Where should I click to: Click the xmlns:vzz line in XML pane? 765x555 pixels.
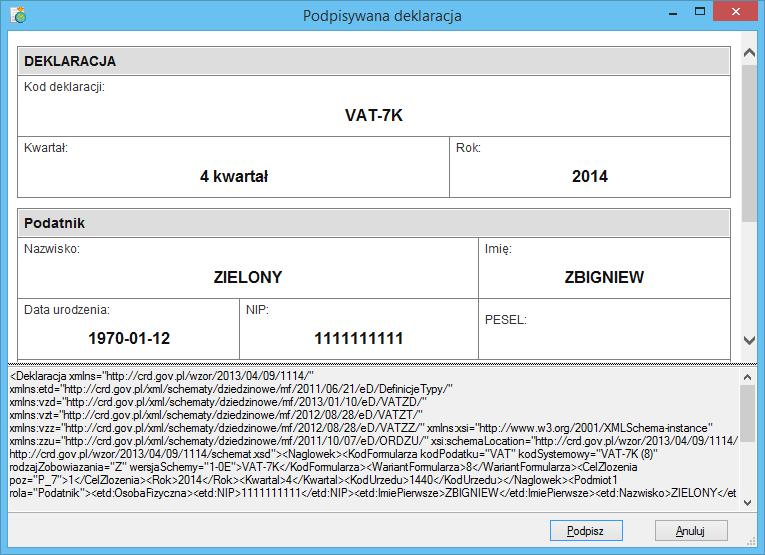coord(361,428)
